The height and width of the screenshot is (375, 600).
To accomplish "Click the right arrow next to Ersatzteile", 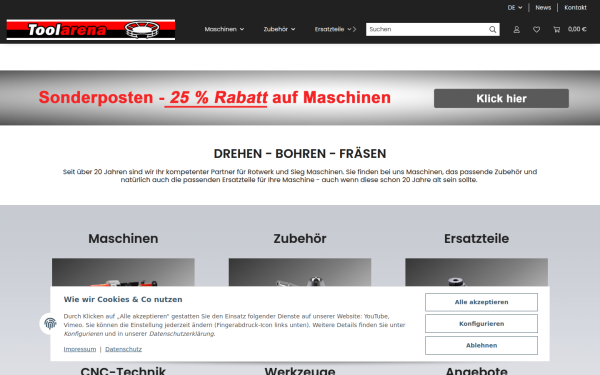I will [354, 29].
